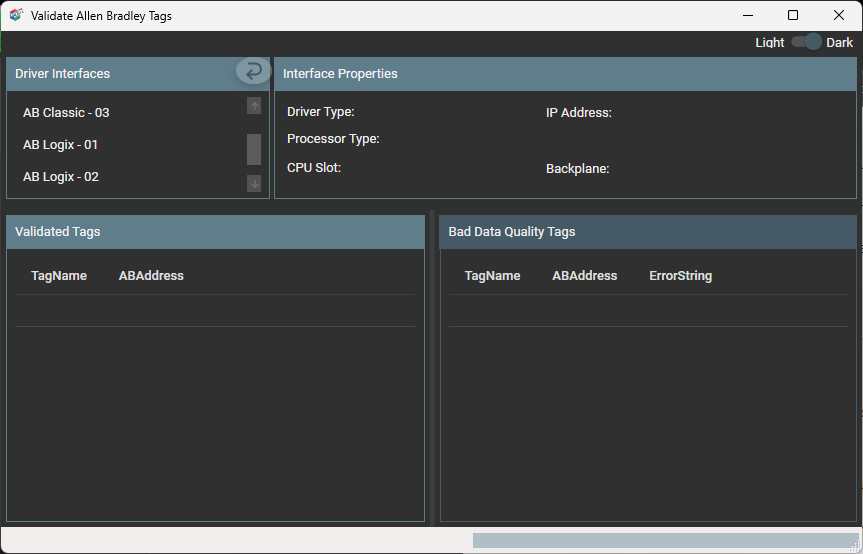863x554 pixels.
Task: Click the return arrow icon in Driver Interfaces
Action: point(253,71)
